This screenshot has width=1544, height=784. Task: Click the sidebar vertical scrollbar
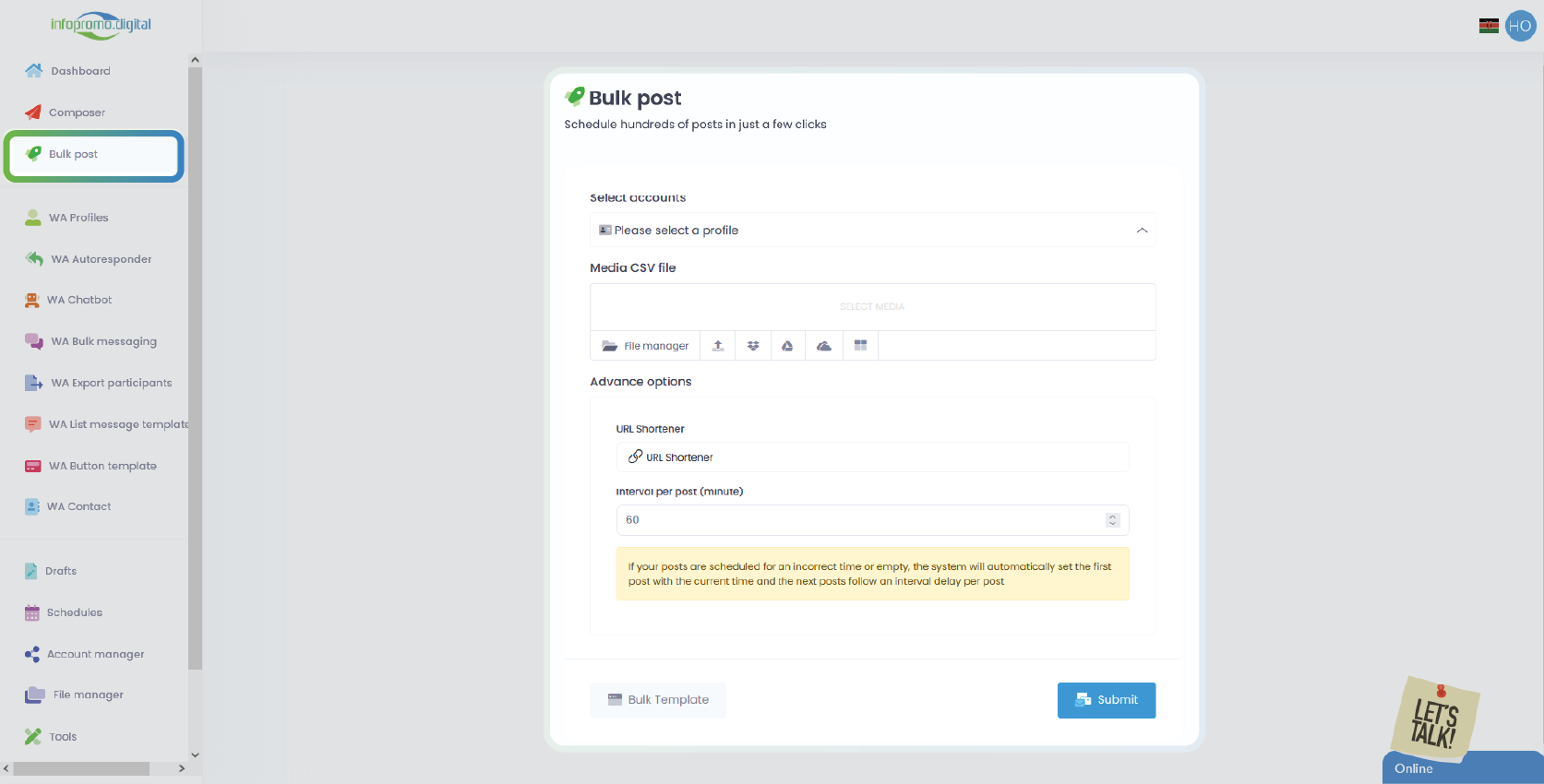(x=195, y=369)
